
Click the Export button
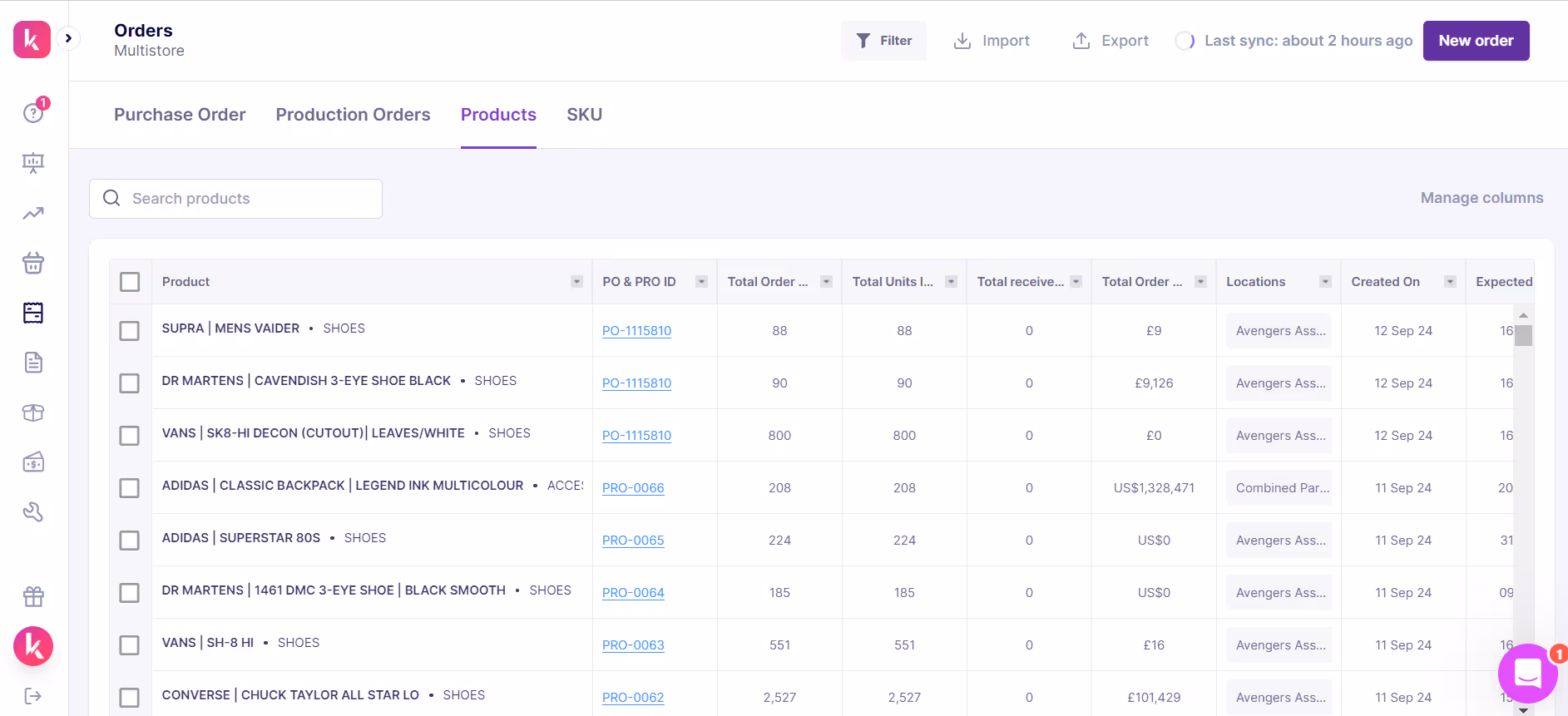(x=1110, y=41)
